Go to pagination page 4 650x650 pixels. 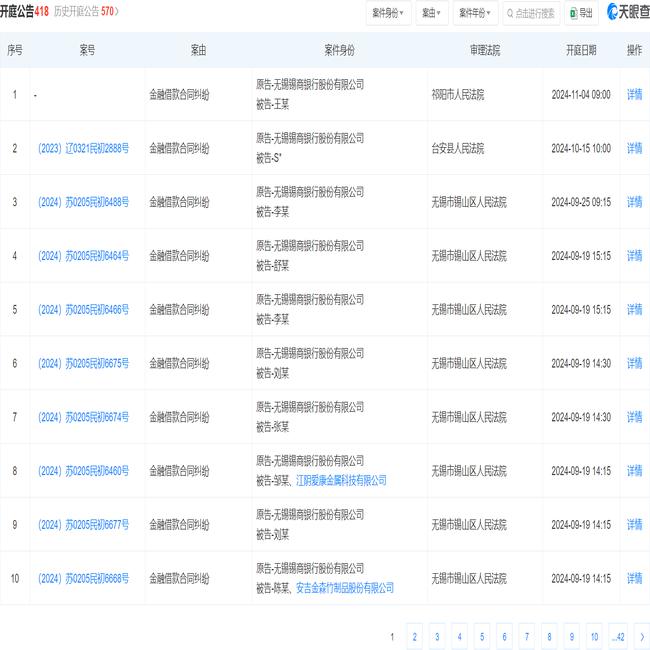click(x=459, y=637)
